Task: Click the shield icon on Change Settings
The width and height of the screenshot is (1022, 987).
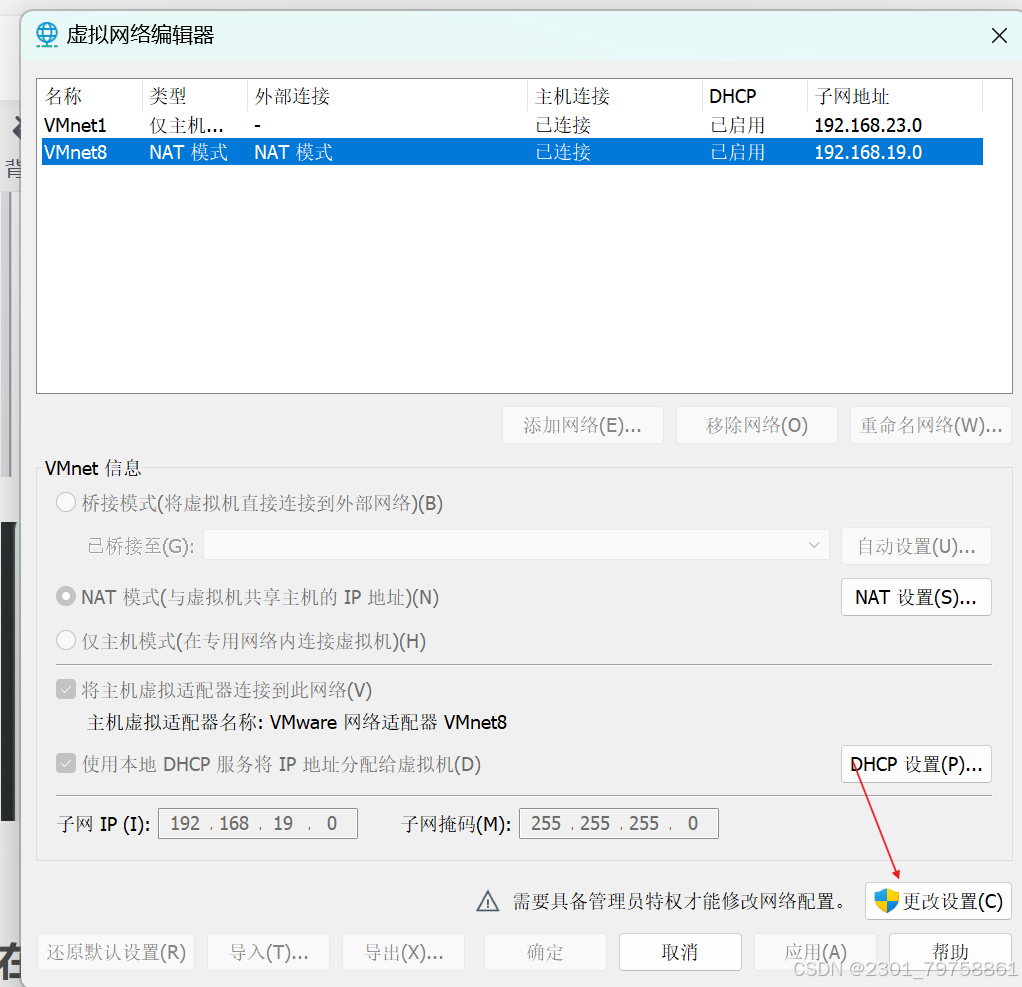Action: point(886,901)
